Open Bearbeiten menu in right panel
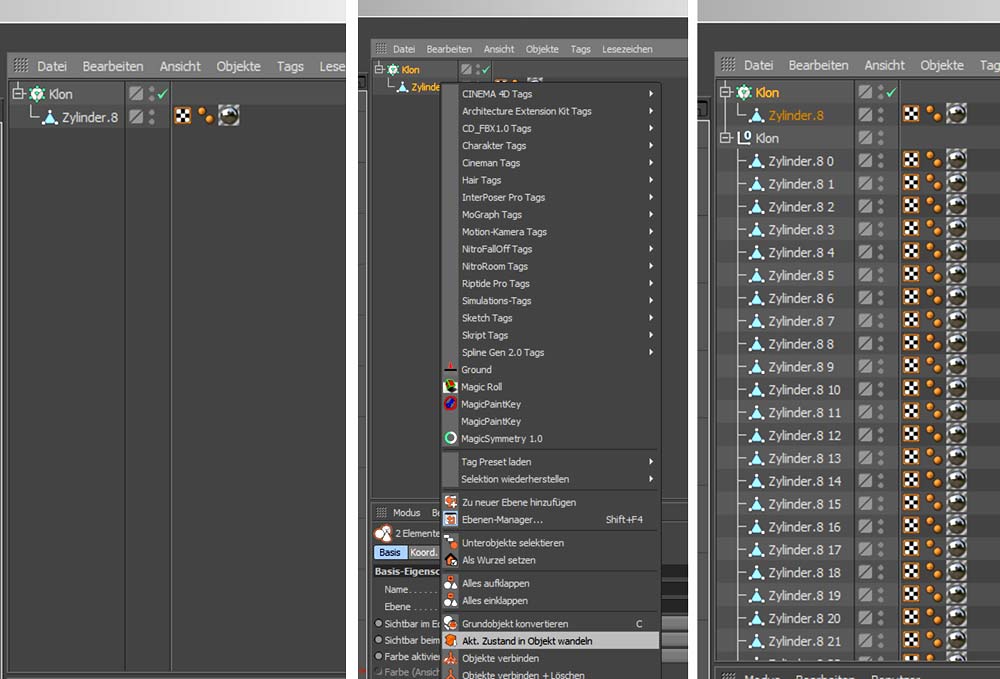The width and height of the screenshot is (1000, 679). pyautogui.click(x=818, y=65)
